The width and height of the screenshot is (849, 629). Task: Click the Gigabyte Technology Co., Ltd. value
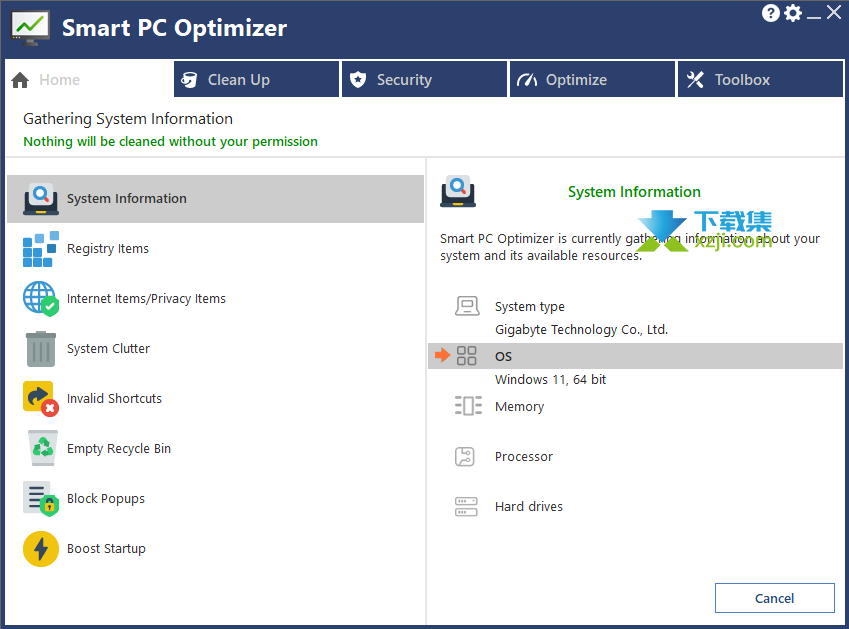(x=582, y=330)
